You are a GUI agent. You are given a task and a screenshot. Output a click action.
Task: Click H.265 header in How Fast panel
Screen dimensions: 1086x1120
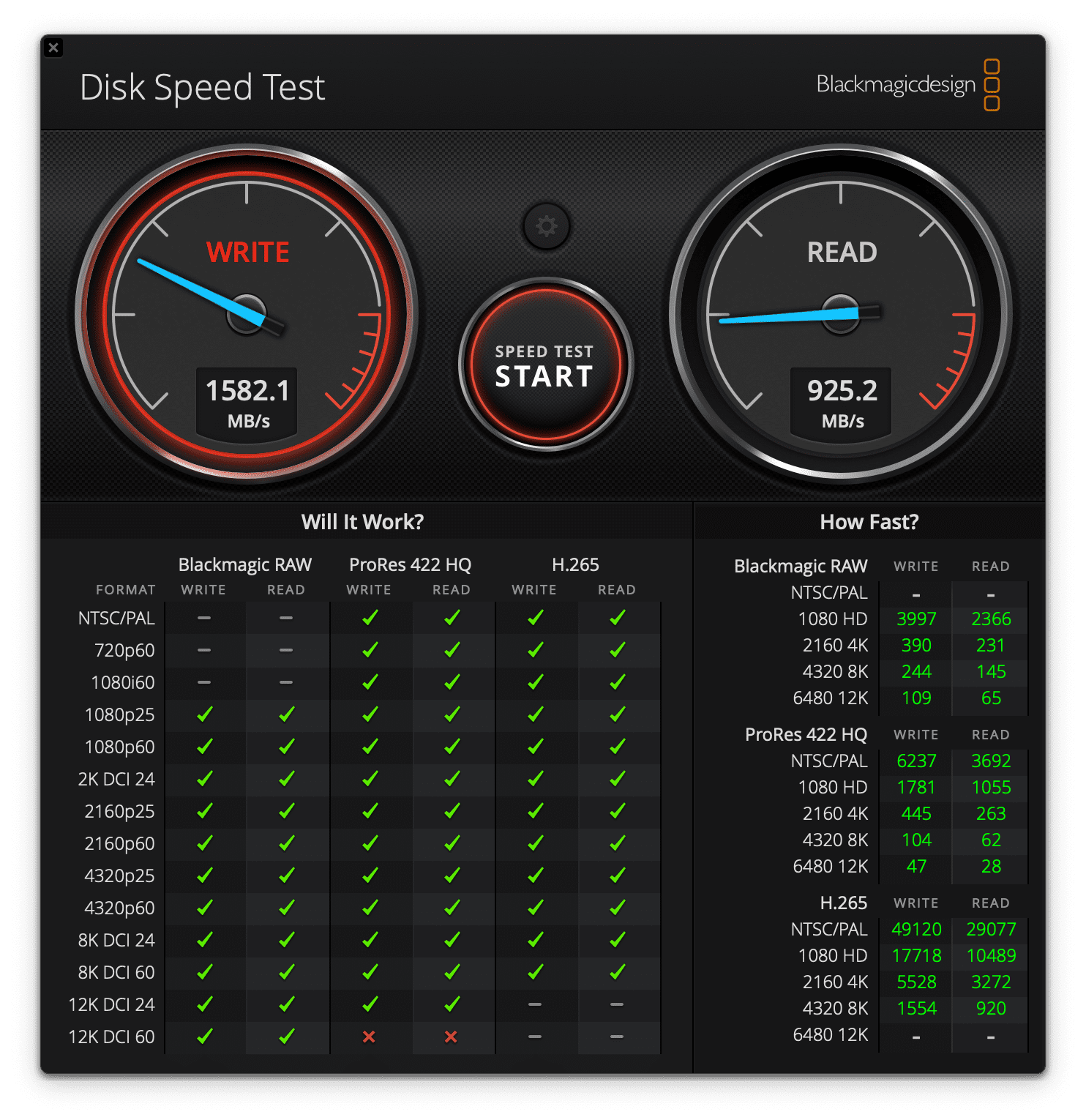click(843, 903)
